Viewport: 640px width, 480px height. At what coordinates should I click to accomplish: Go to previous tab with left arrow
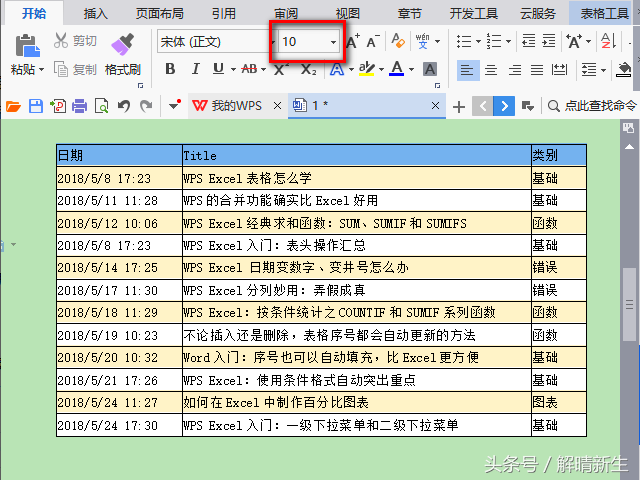tap(483, 106)
